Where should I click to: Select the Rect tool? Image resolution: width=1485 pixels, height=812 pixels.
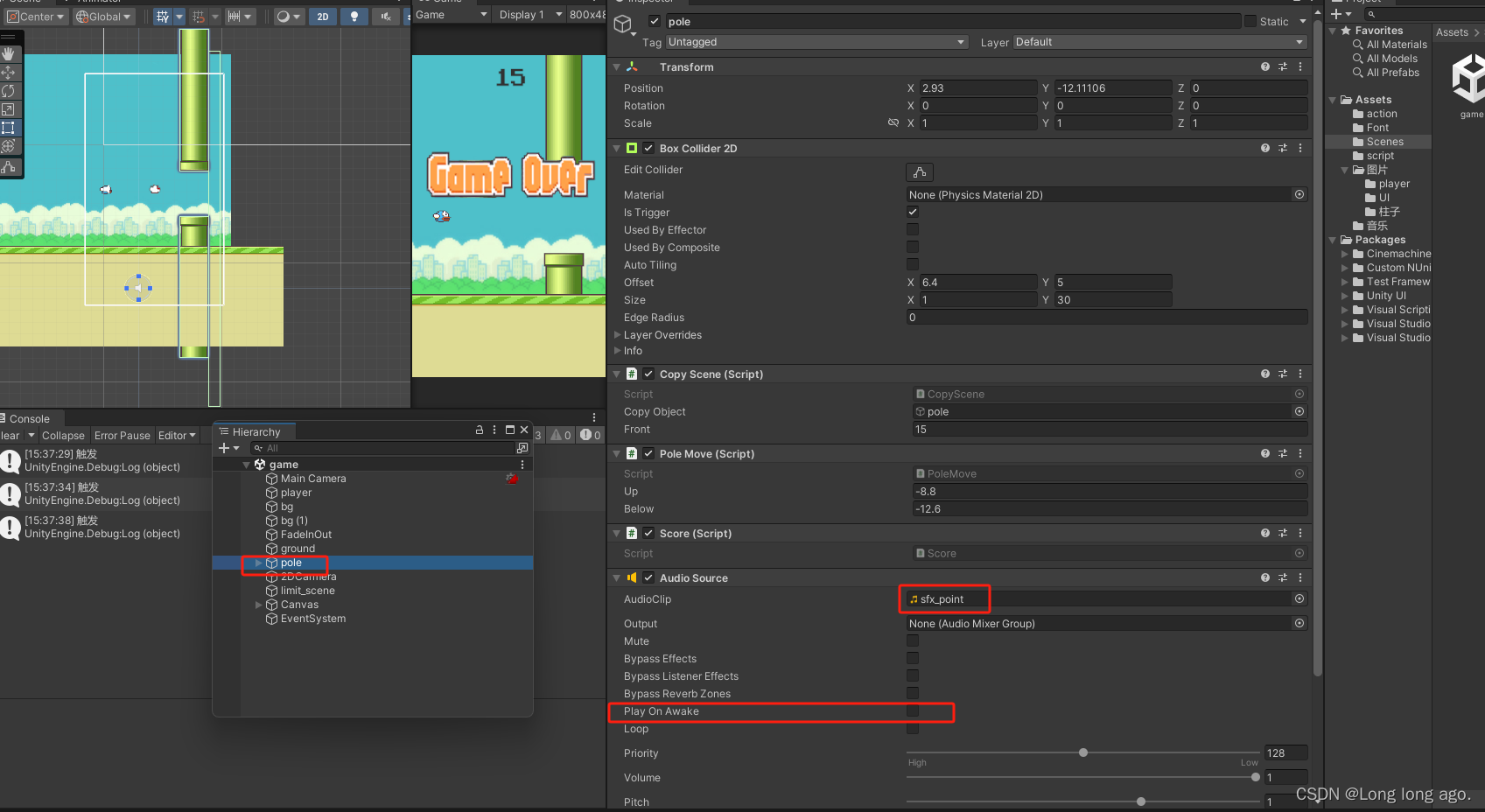pyautogui.click(x=9, y=128)
